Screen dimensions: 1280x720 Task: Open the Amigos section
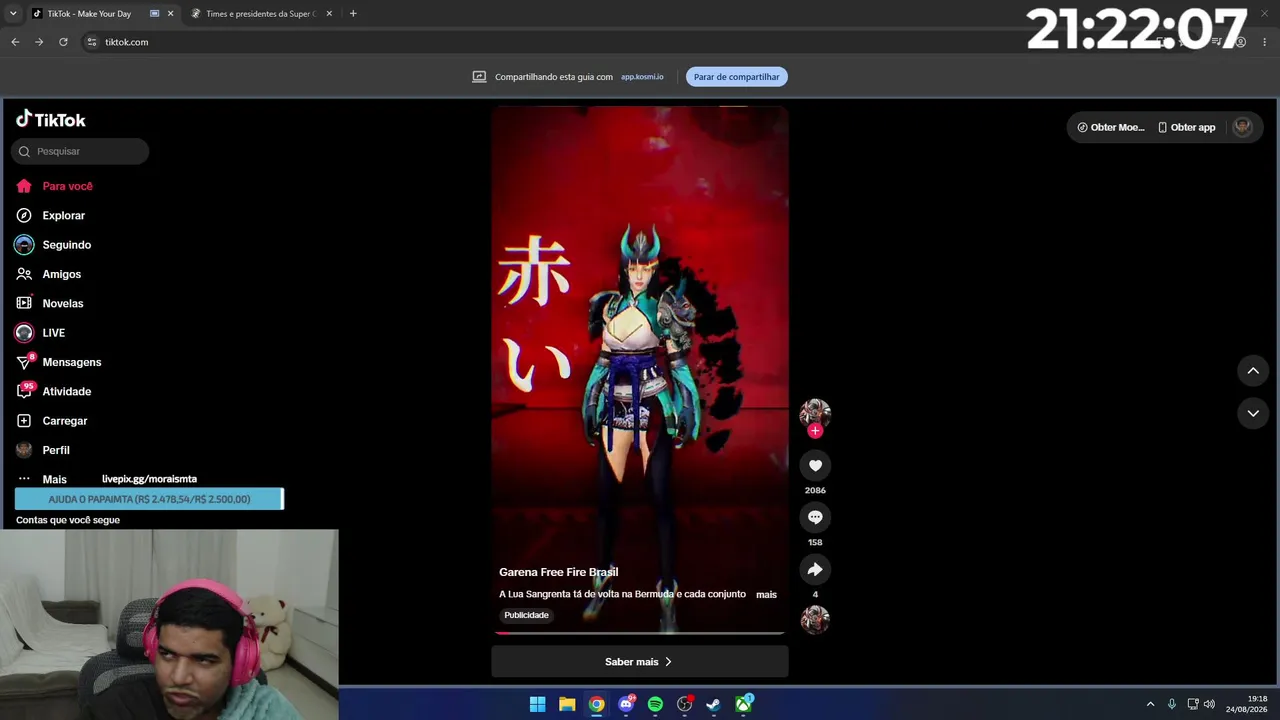click(49, 274)
